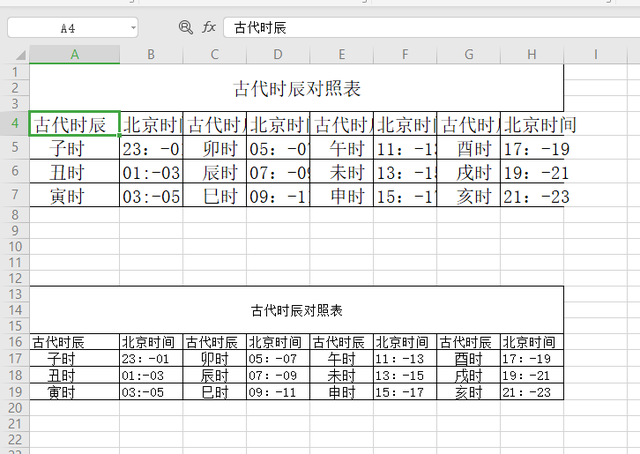Screen dimensions: 640x454
Task: Select cell F19 containing 15:-17
Action: click(x=405, y=392)
